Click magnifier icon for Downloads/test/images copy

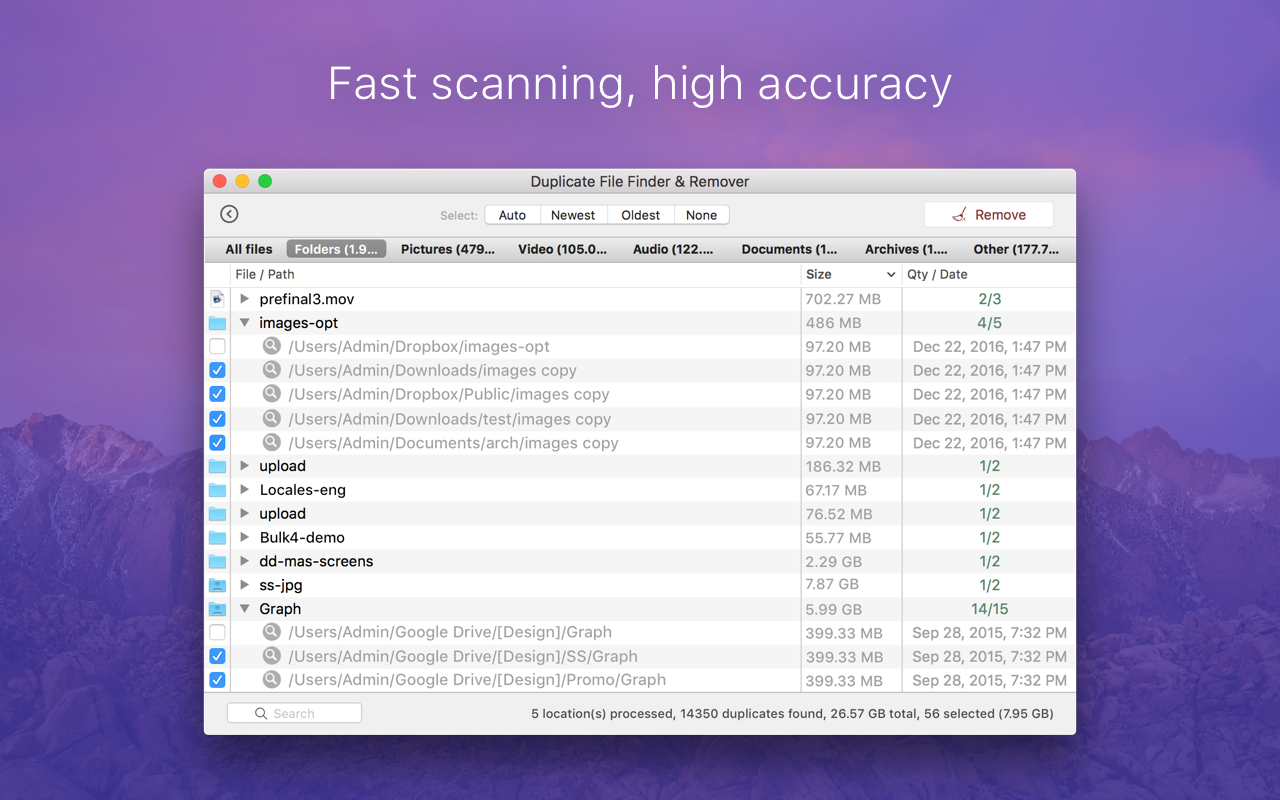(x=272, y=418)
